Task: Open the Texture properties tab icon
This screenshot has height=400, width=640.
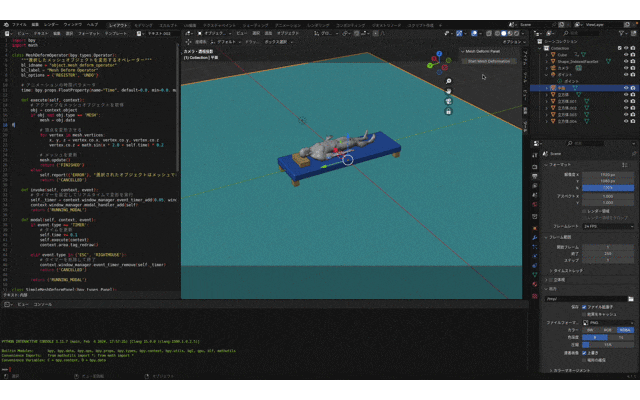Action: point(535,296)
